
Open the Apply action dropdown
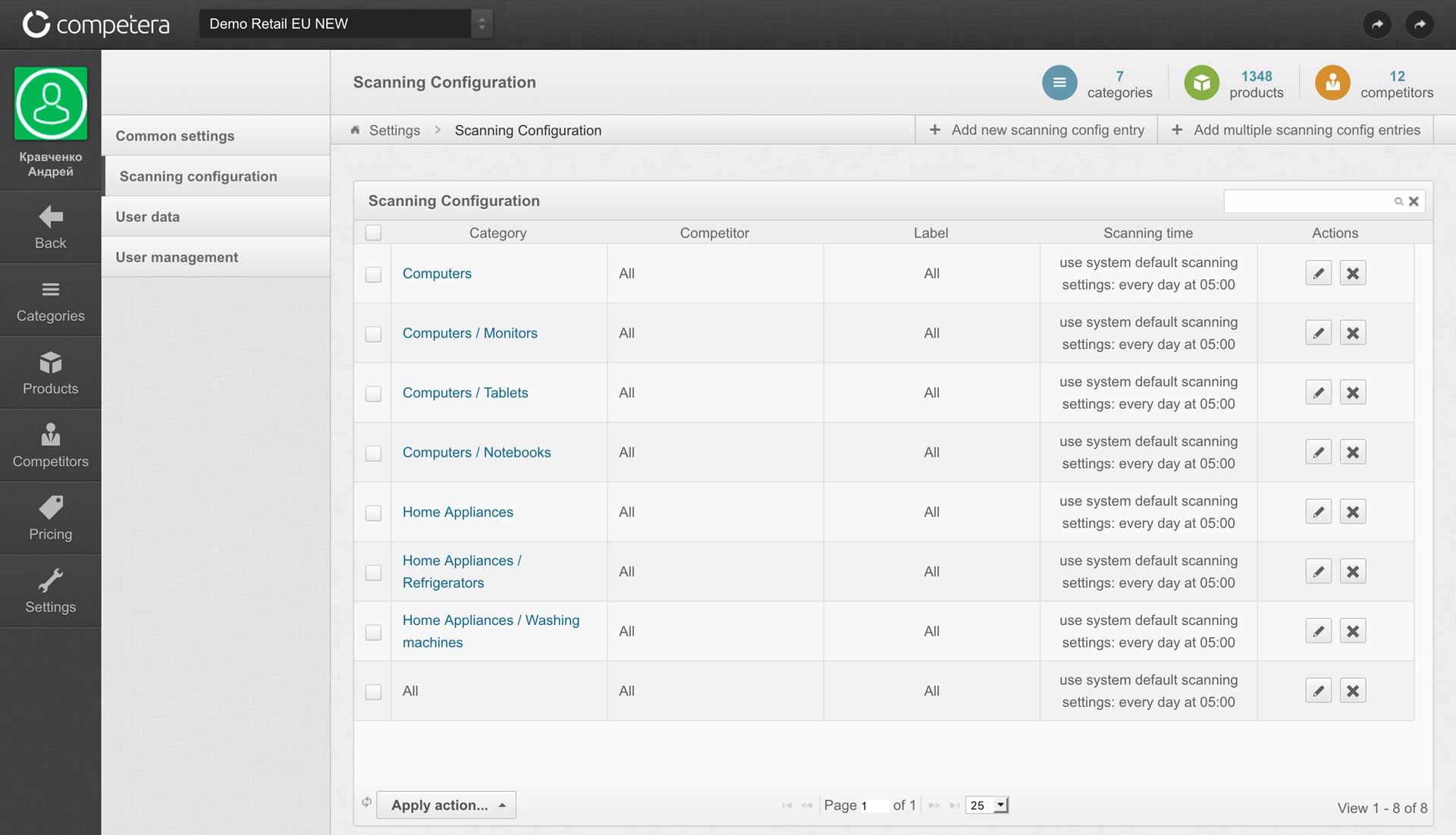click(x=446, y=805)
